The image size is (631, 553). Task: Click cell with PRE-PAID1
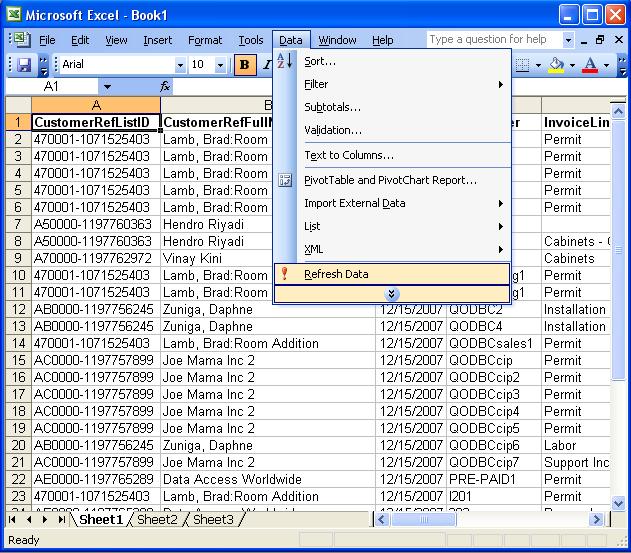[x=494, y=479]
